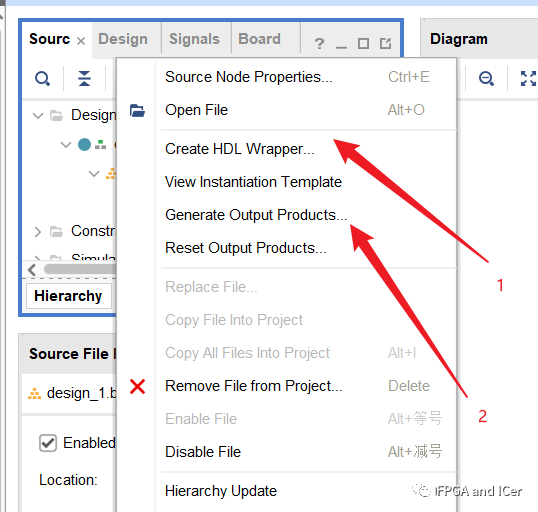The width and height of the screenshot is (538, 512).
Task: Open the Board tab
Action: (259, 39)
